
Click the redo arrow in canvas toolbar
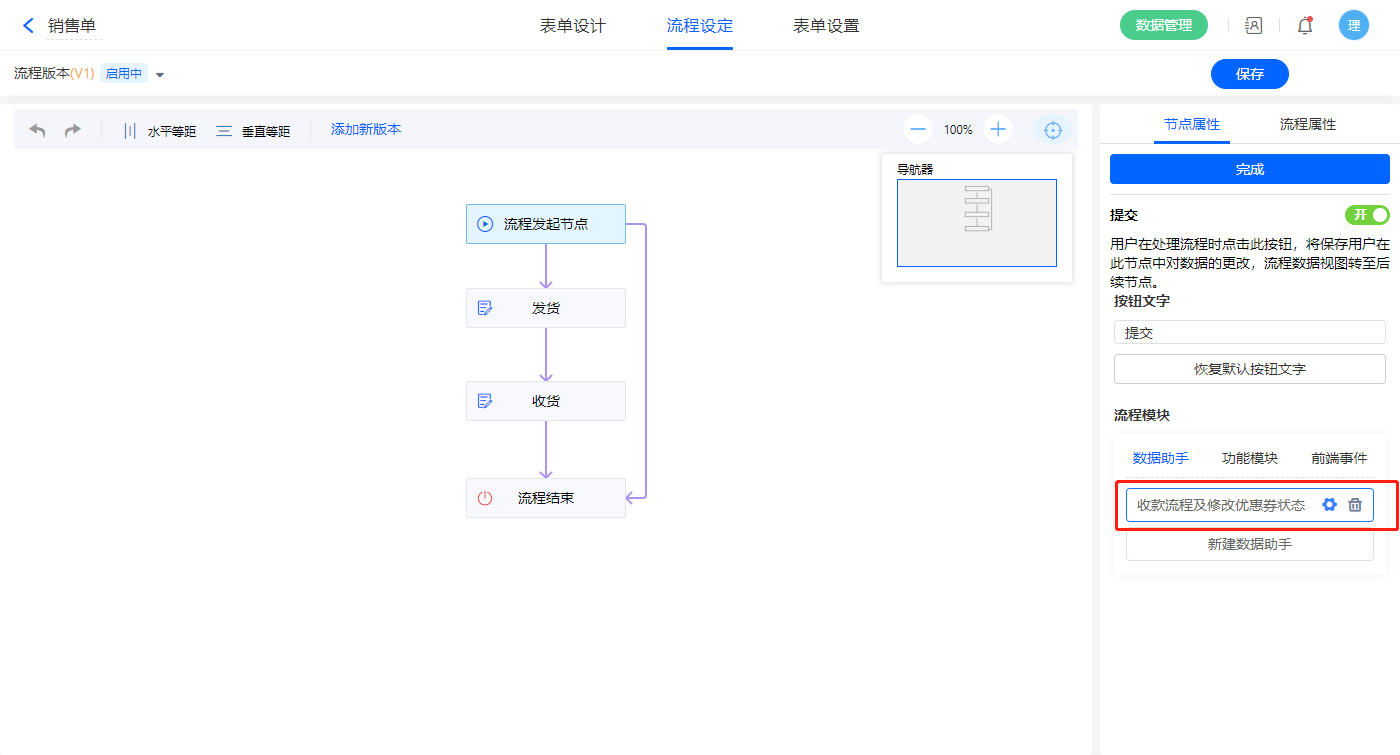click(72, 130)
